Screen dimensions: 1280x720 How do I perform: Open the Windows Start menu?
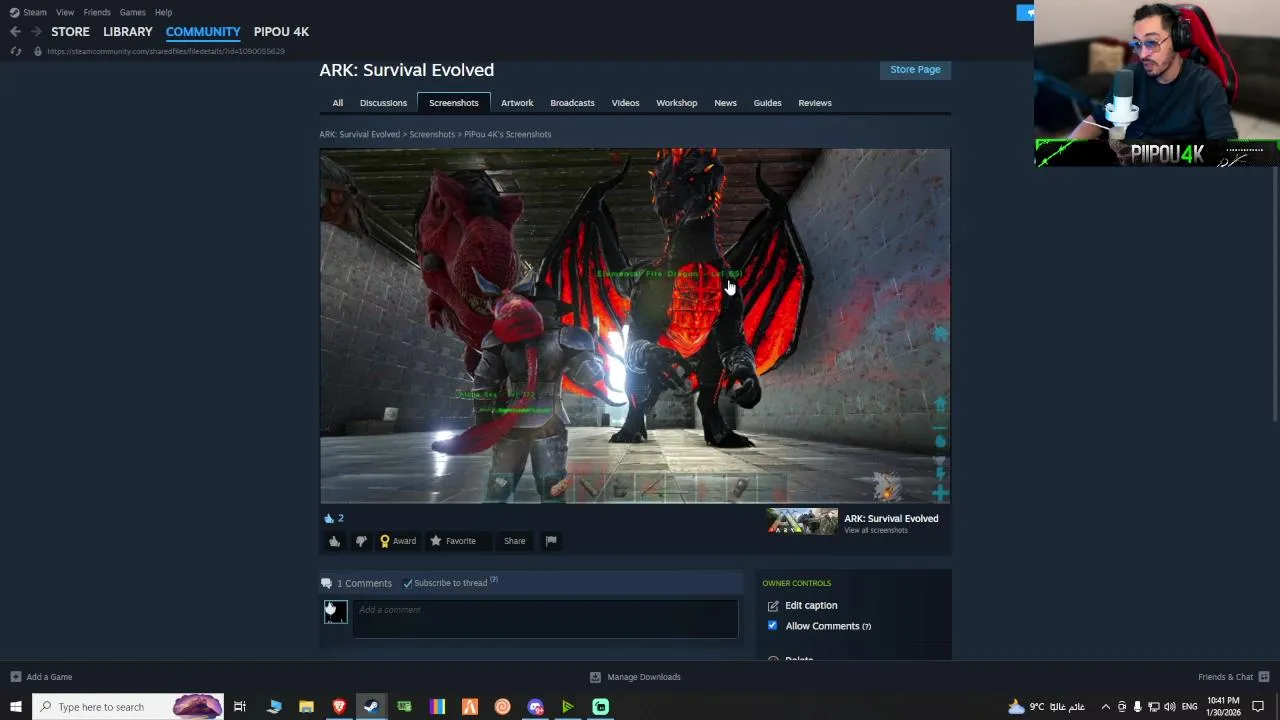coord(16,707)
